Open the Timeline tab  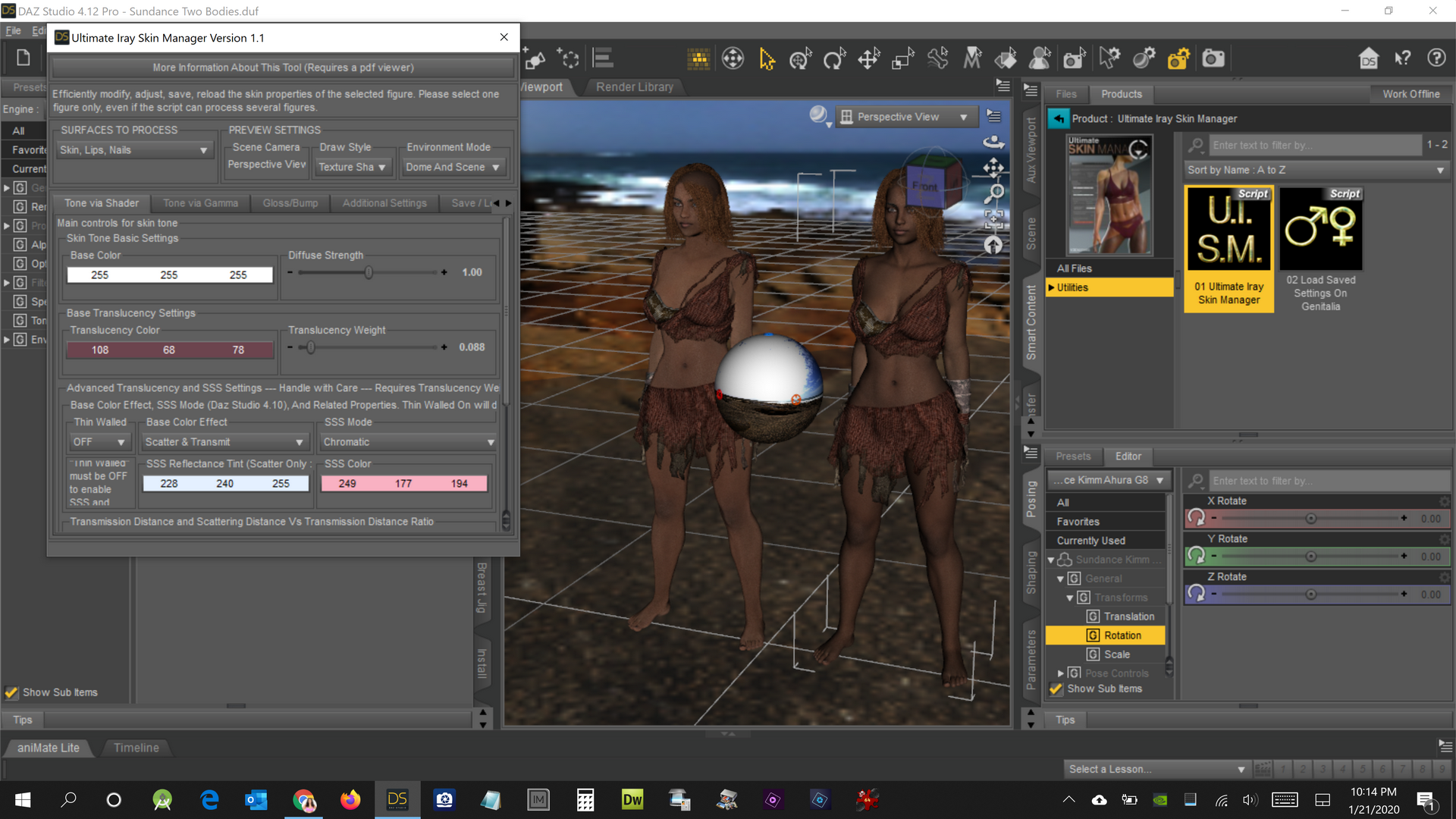coord(136,748)
